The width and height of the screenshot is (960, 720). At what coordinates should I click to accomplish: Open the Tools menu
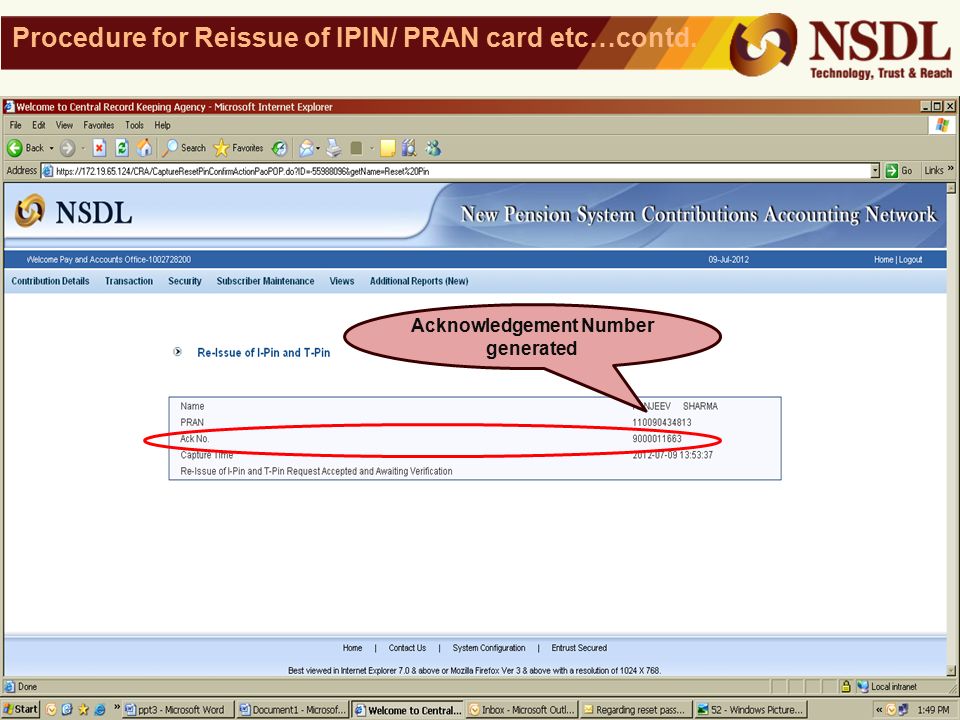point(134,126)
